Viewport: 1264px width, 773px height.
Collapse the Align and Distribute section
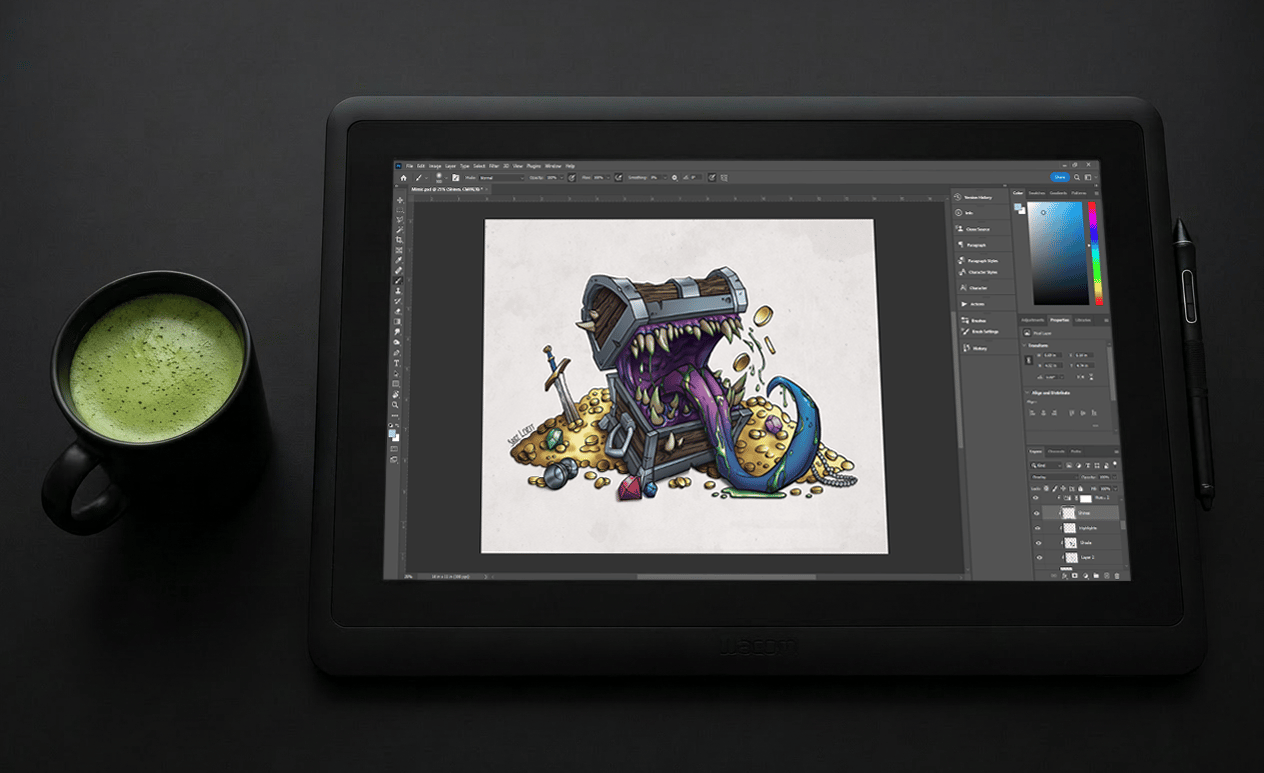pos(1027,393)
